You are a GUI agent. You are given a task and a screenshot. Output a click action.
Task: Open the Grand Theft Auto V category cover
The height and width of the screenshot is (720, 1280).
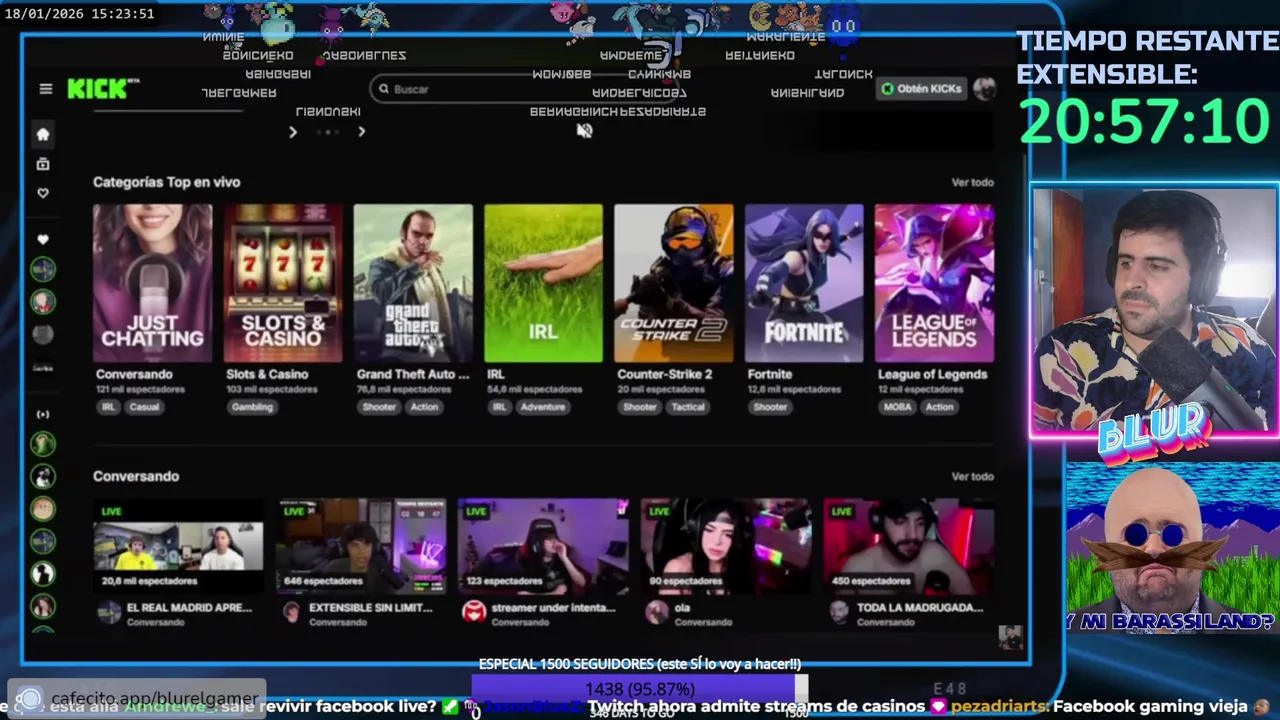coord(413,283)
